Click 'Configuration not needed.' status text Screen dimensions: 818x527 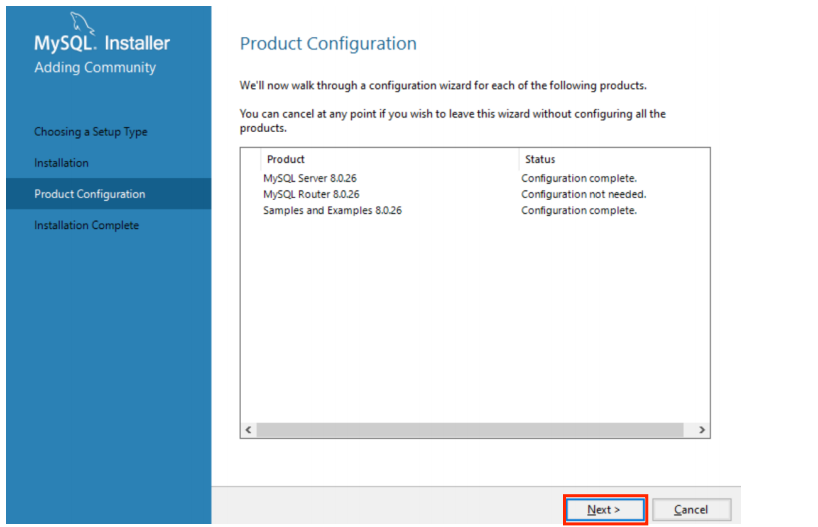[x=584, y=194]
